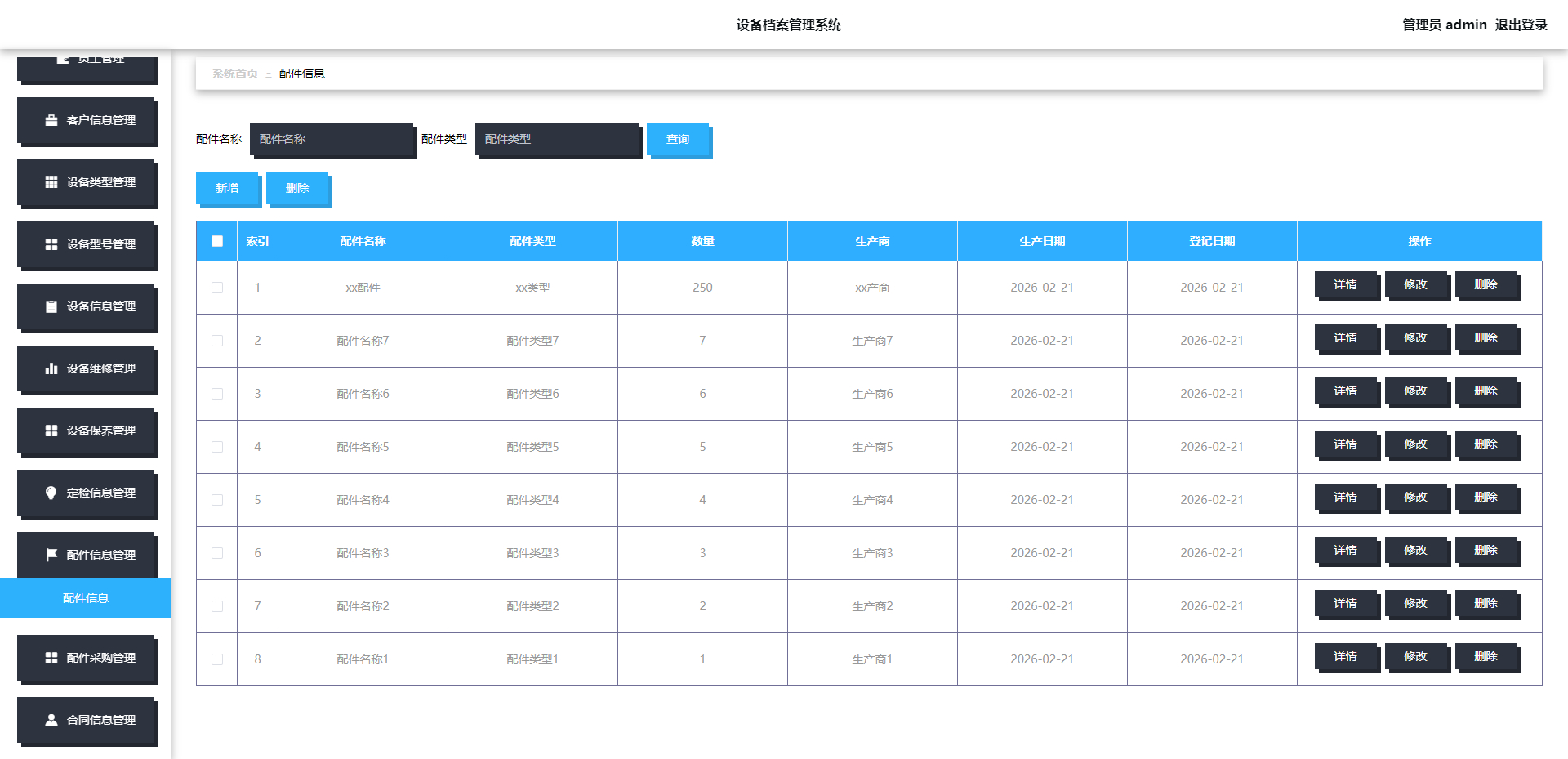This screenshot has width=1568, height=759.
Task: Open the 设备保养管理 sidebar menu
Action: [87, 431]
